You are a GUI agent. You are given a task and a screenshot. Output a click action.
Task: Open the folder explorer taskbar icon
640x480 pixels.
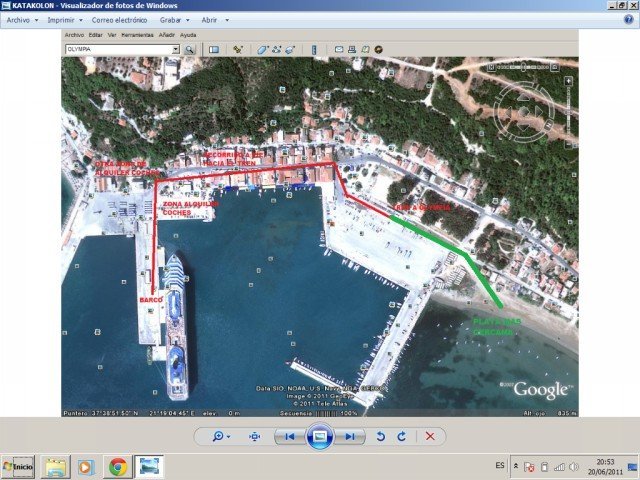(x=55, y=467)
